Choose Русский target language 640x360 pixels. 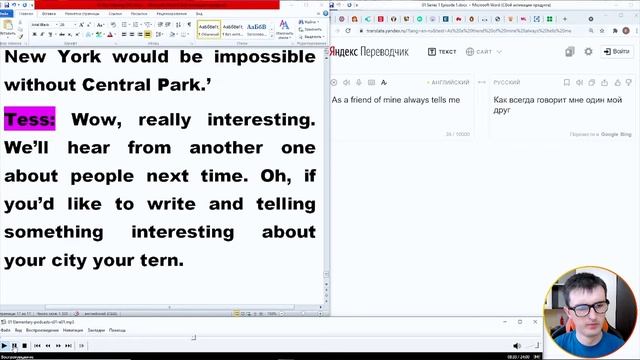point(507,82)
